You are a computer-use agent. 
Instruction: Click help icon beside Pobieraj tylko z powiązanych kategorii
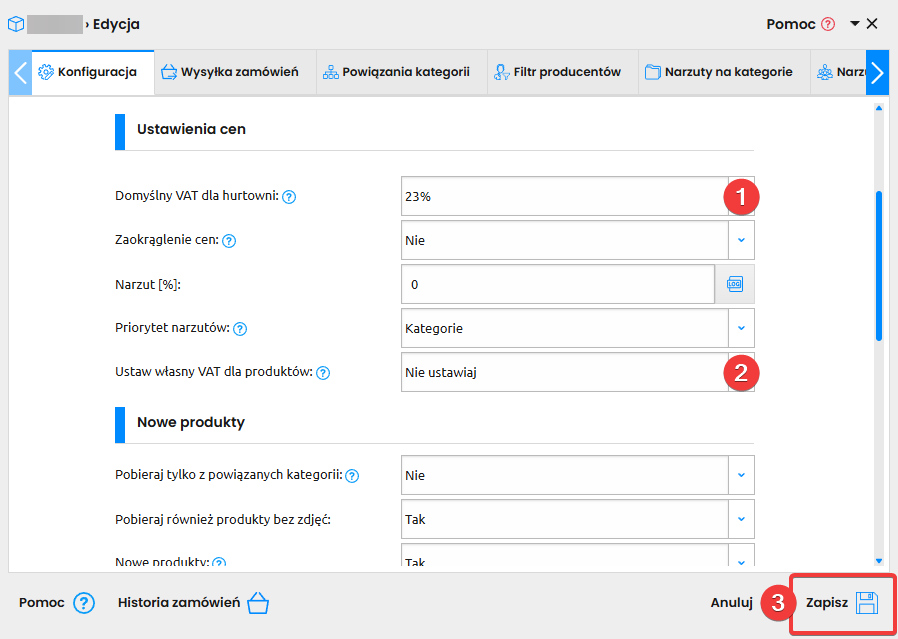click(x=352, y=476)
